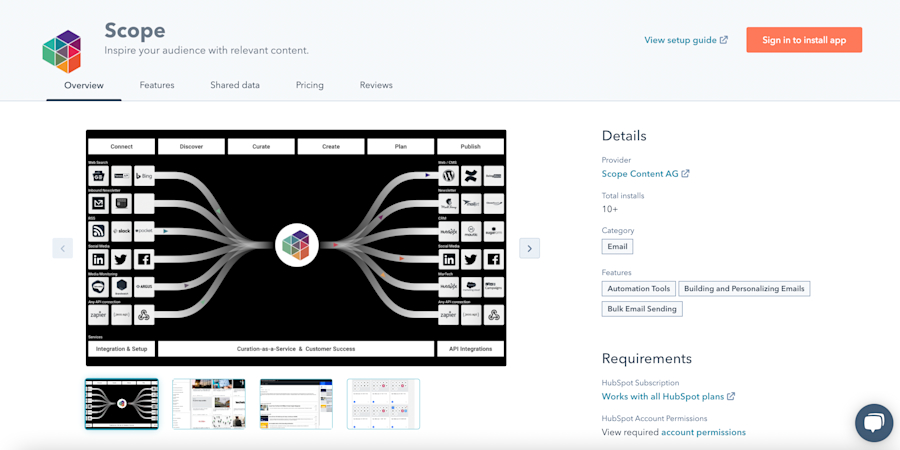The width and height of the screenshot is (900, 450).
Task: Open the chat widget bubble
Action: coord(873,422)
